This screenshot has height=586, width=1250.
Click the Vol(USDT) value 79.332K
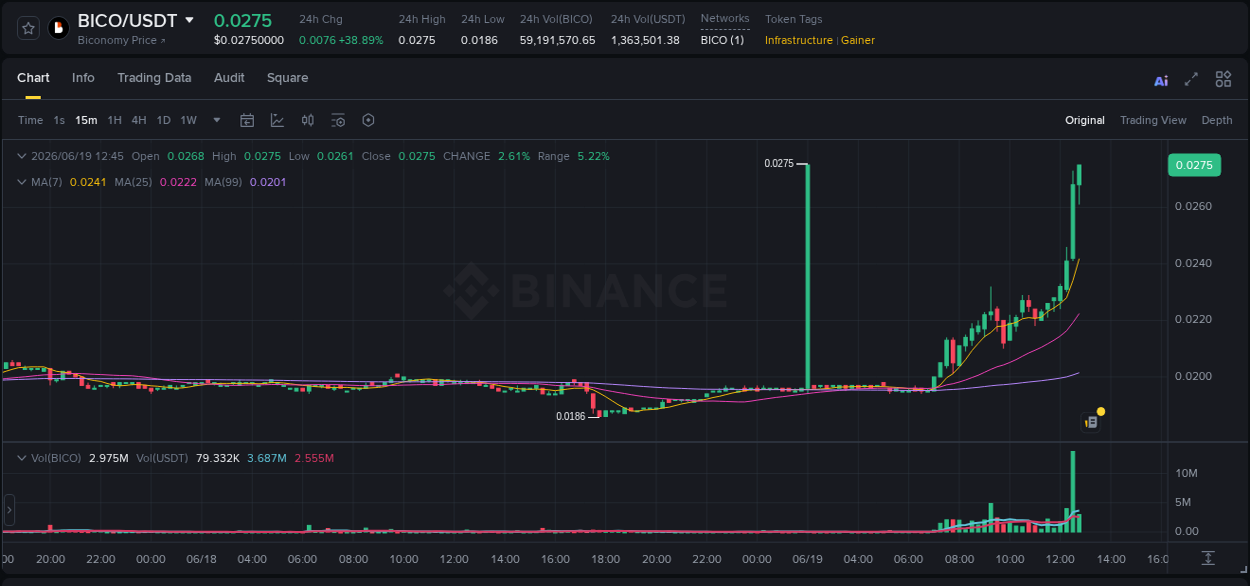(x=217, y=458)
